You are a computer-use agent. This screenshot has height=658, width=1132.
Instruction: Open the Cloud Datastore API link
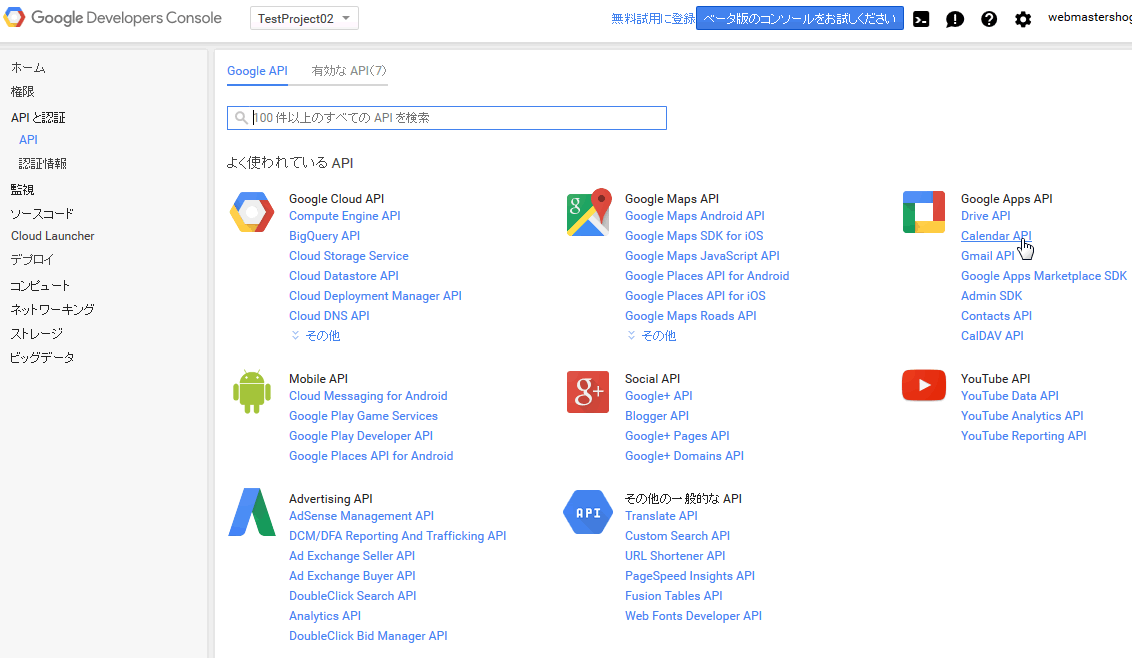pos(344,276)
